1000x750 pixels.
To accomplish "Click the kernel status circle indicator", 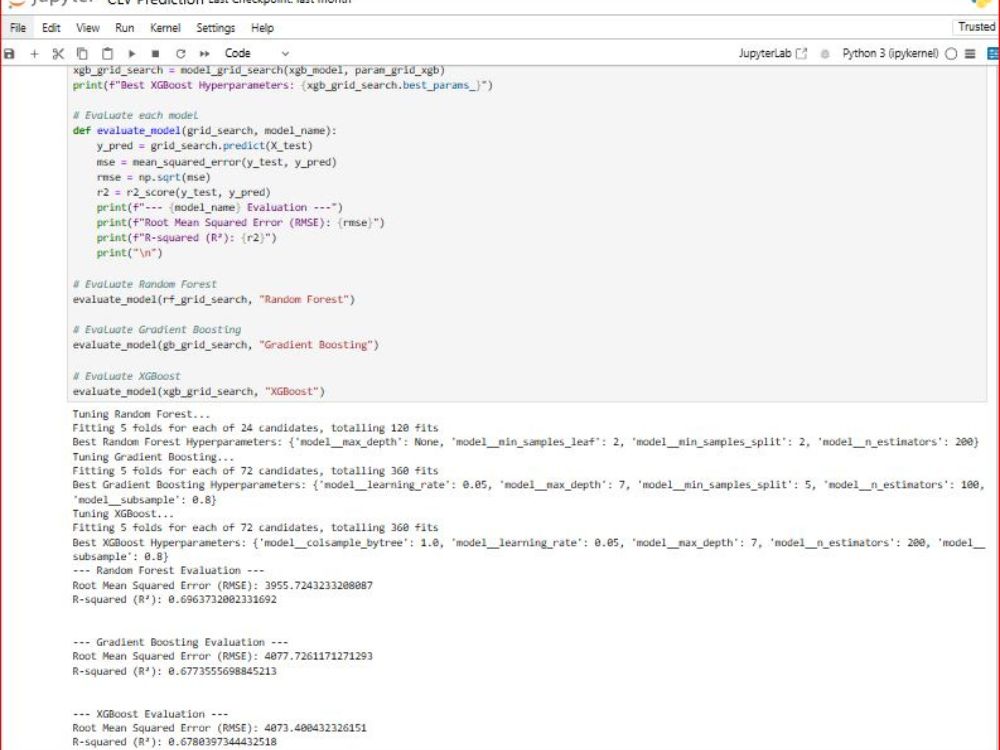I will pos(951,54).
